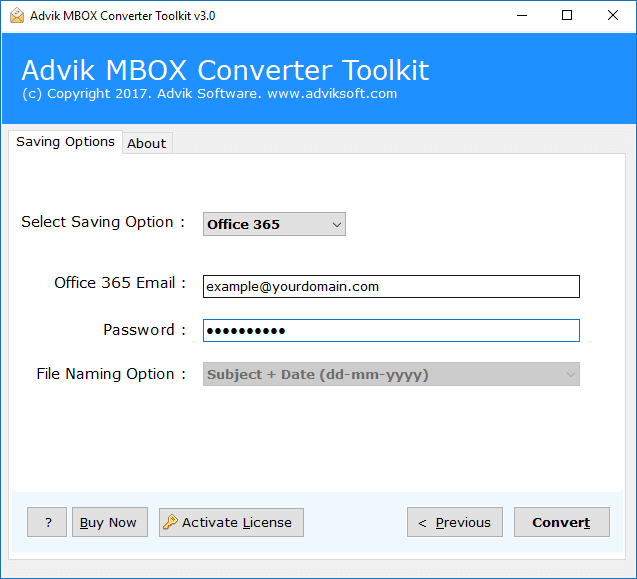Click the key icon on Activate License
This screenshot has width=637, height=579.
coord(170,522)
